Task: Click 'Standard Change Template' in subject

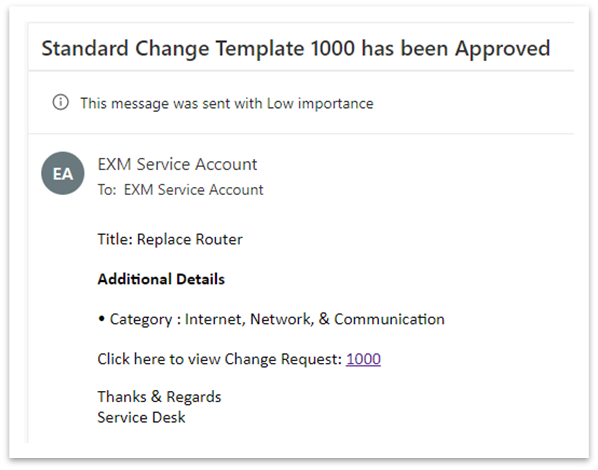Action: [172, 49]
